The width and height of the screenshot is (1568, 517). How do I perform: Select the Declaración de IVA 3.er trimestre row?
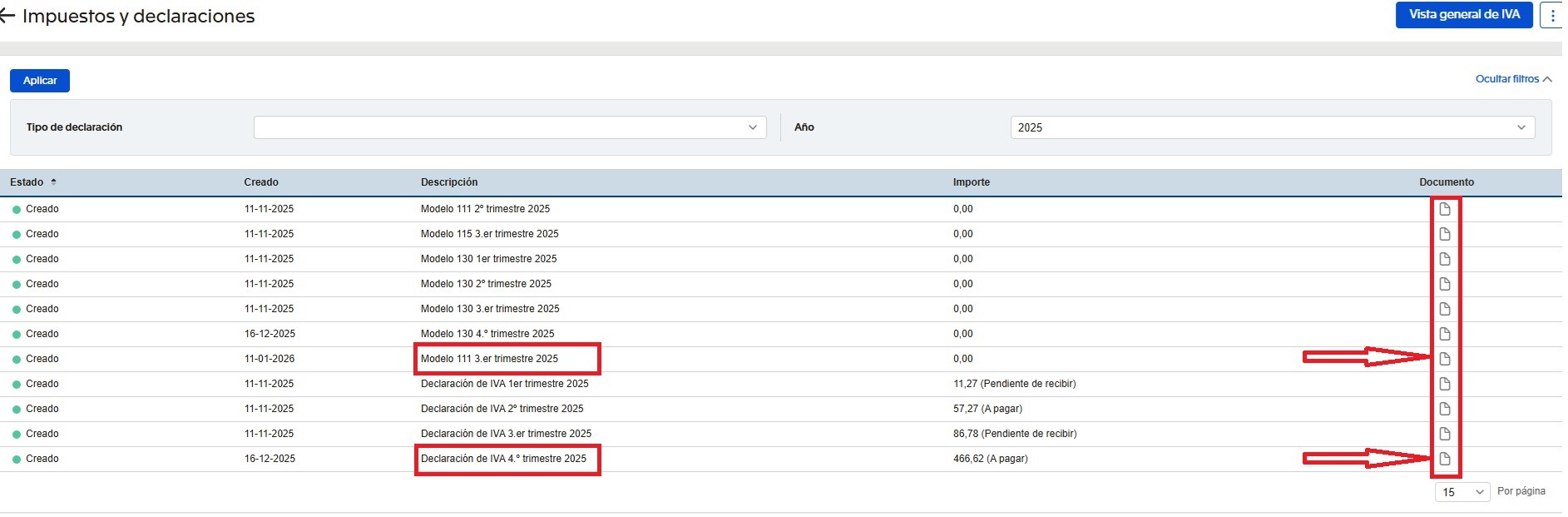pos(506,434)
